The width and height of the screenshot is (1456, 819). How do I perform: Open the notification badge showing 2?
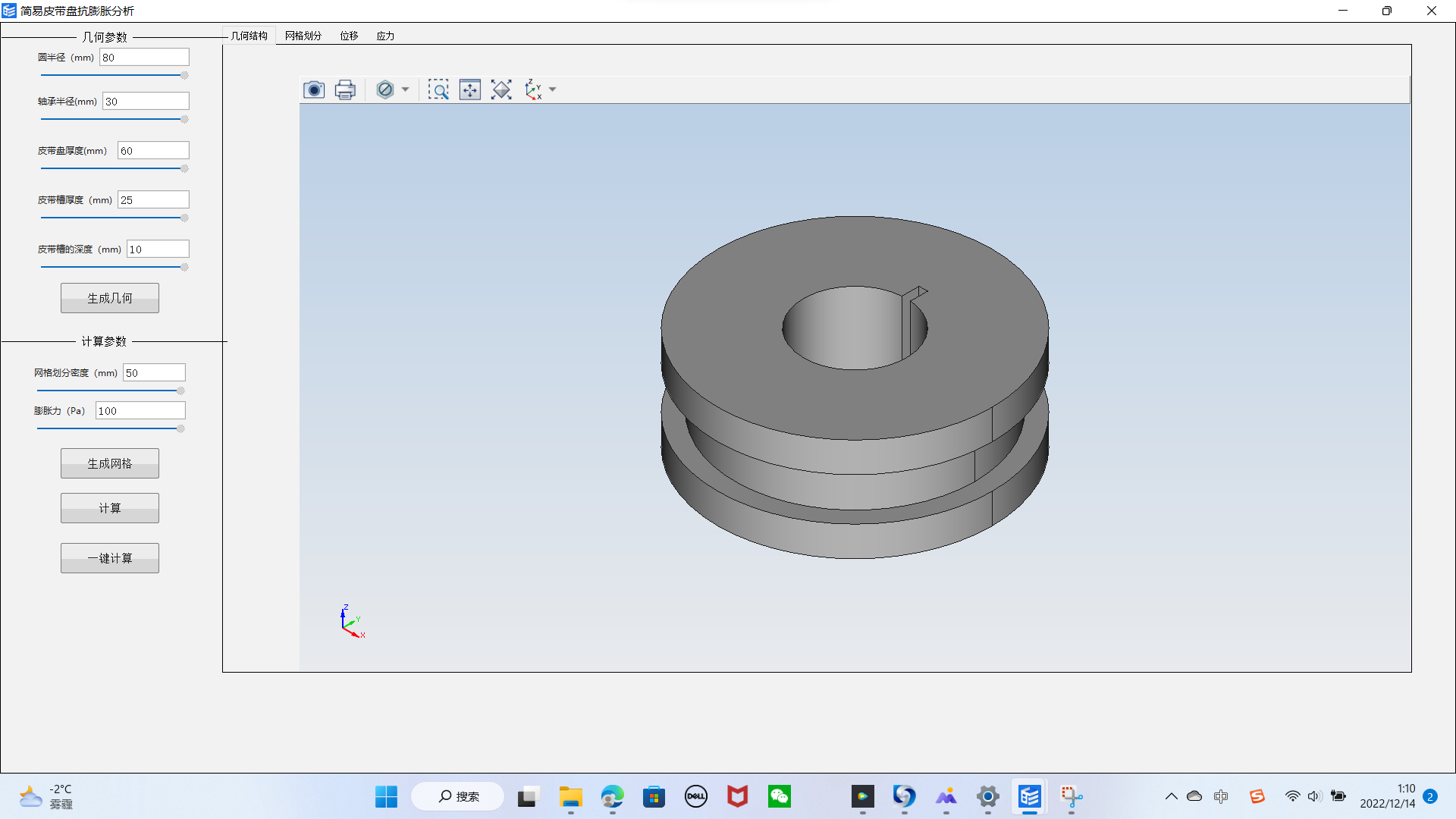point(1430,796)
